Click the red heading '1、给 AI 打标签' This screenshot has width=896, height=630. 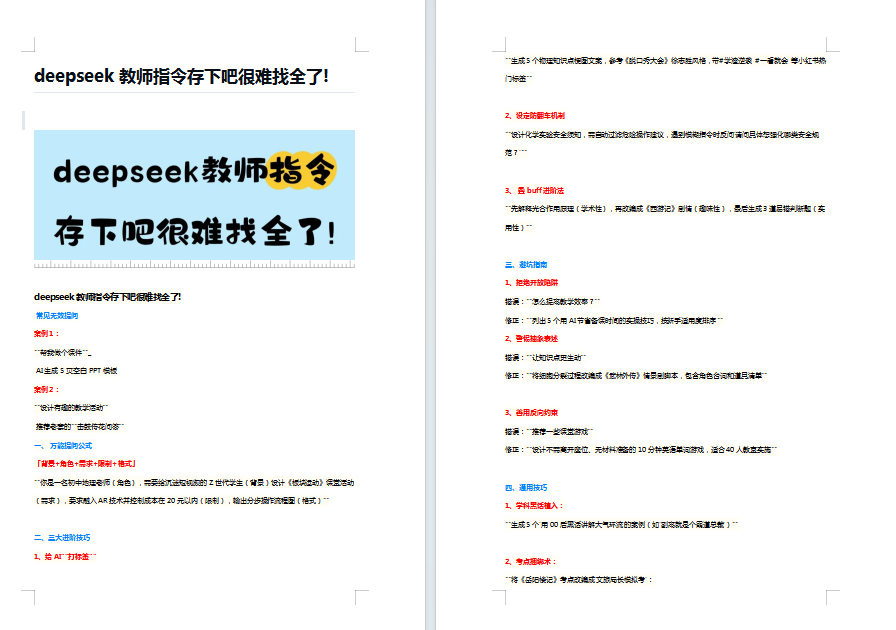[65, 557]
